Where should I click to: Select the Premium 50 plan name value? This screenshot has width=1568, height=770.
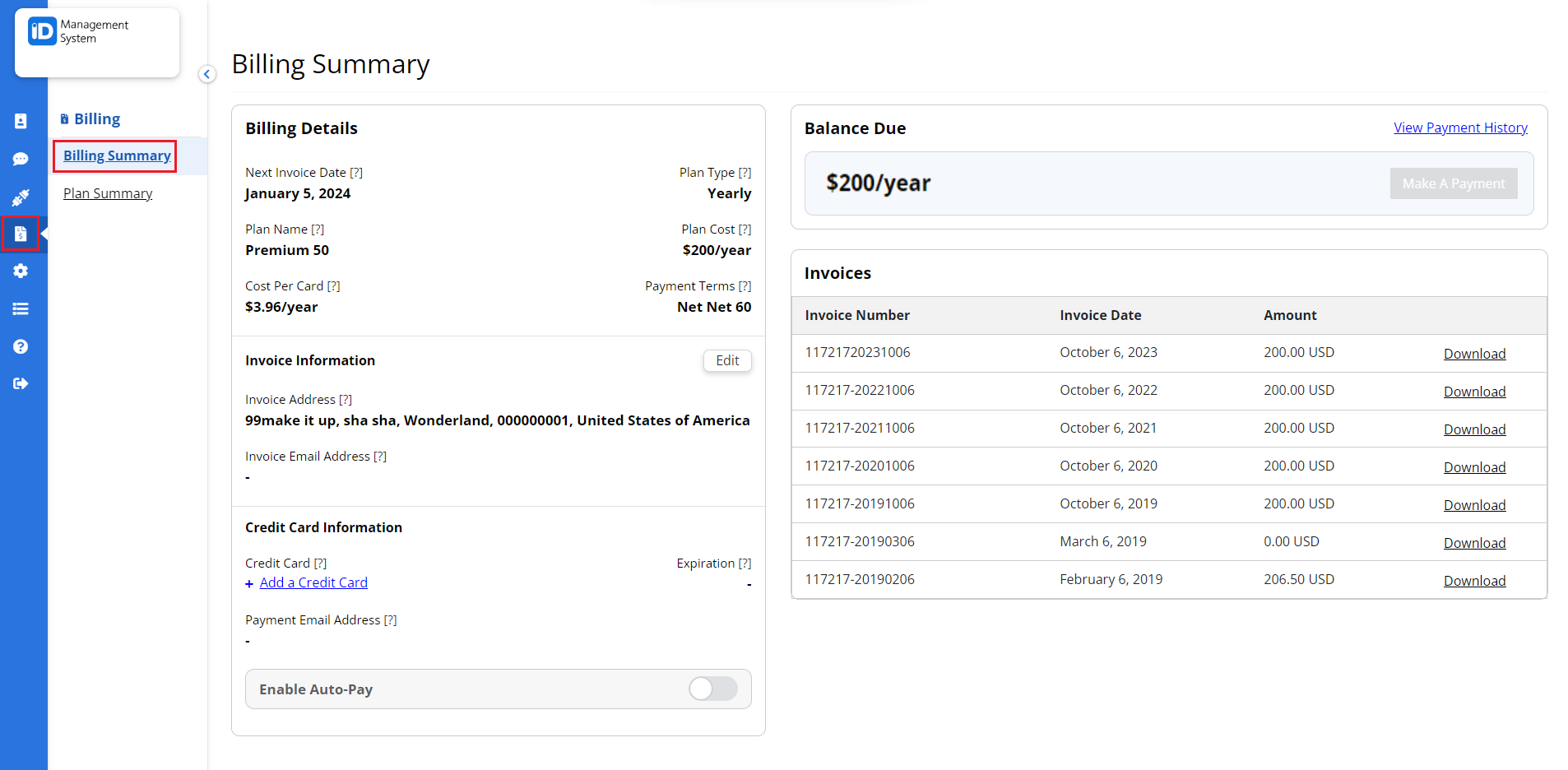click(x=287, y=250)
